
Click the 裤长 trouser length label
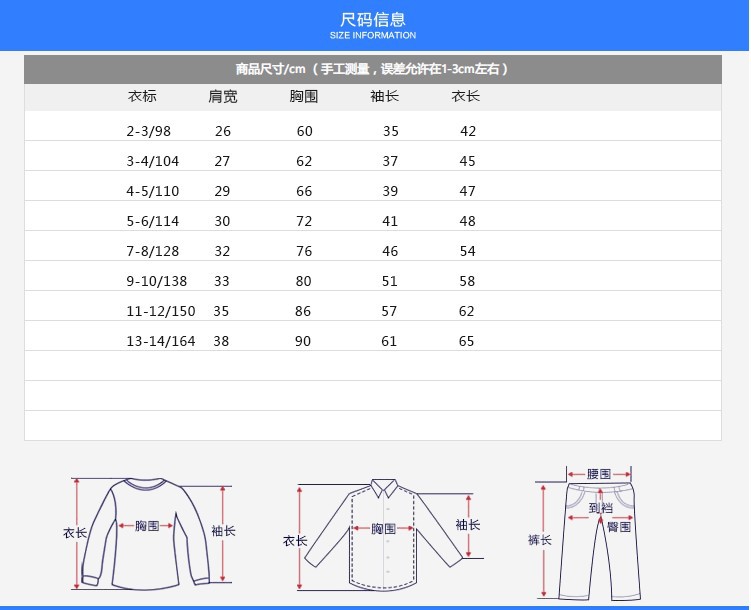coord(540,540)
